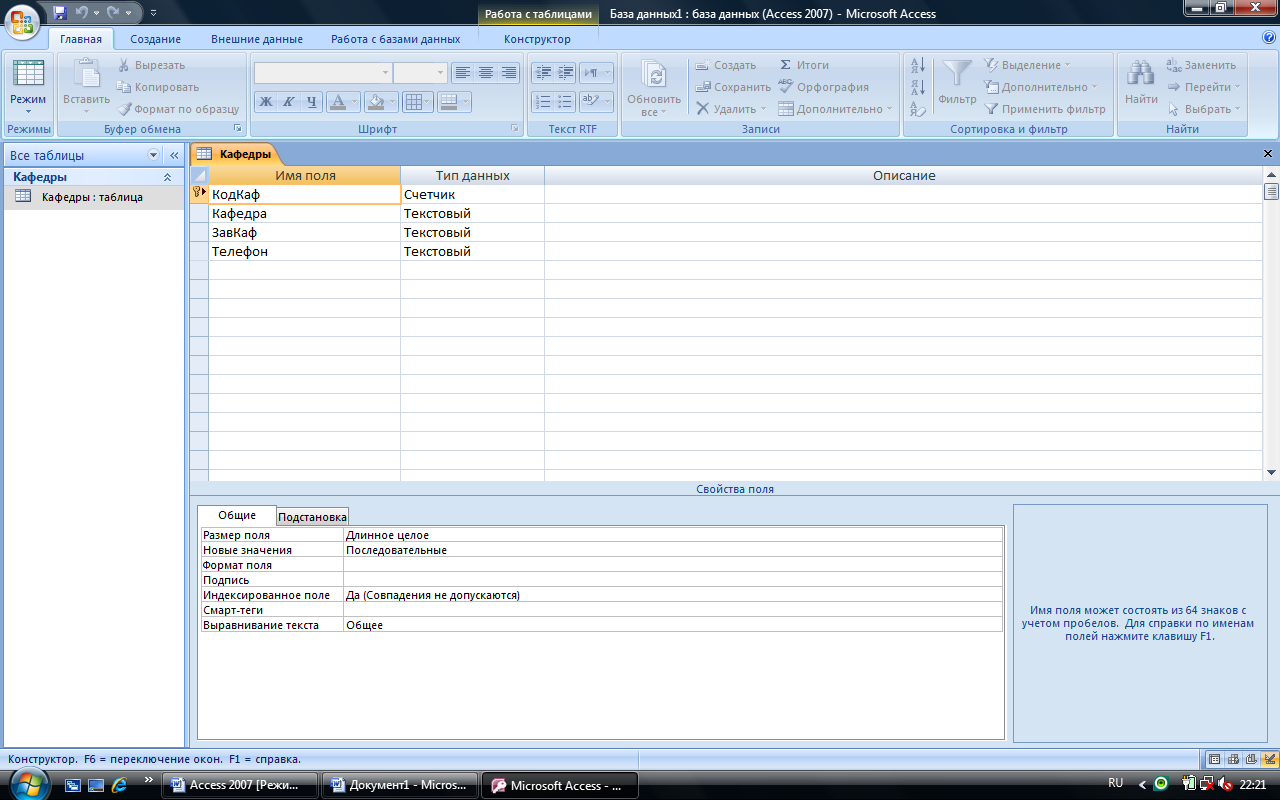Image resolution: width=1280 pixels, height=800 pixels.
Task: Open the font color button (A)
Action: point(343,102)
